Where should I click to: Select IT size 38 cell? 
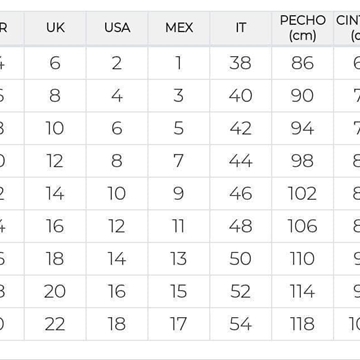(241, 63)
